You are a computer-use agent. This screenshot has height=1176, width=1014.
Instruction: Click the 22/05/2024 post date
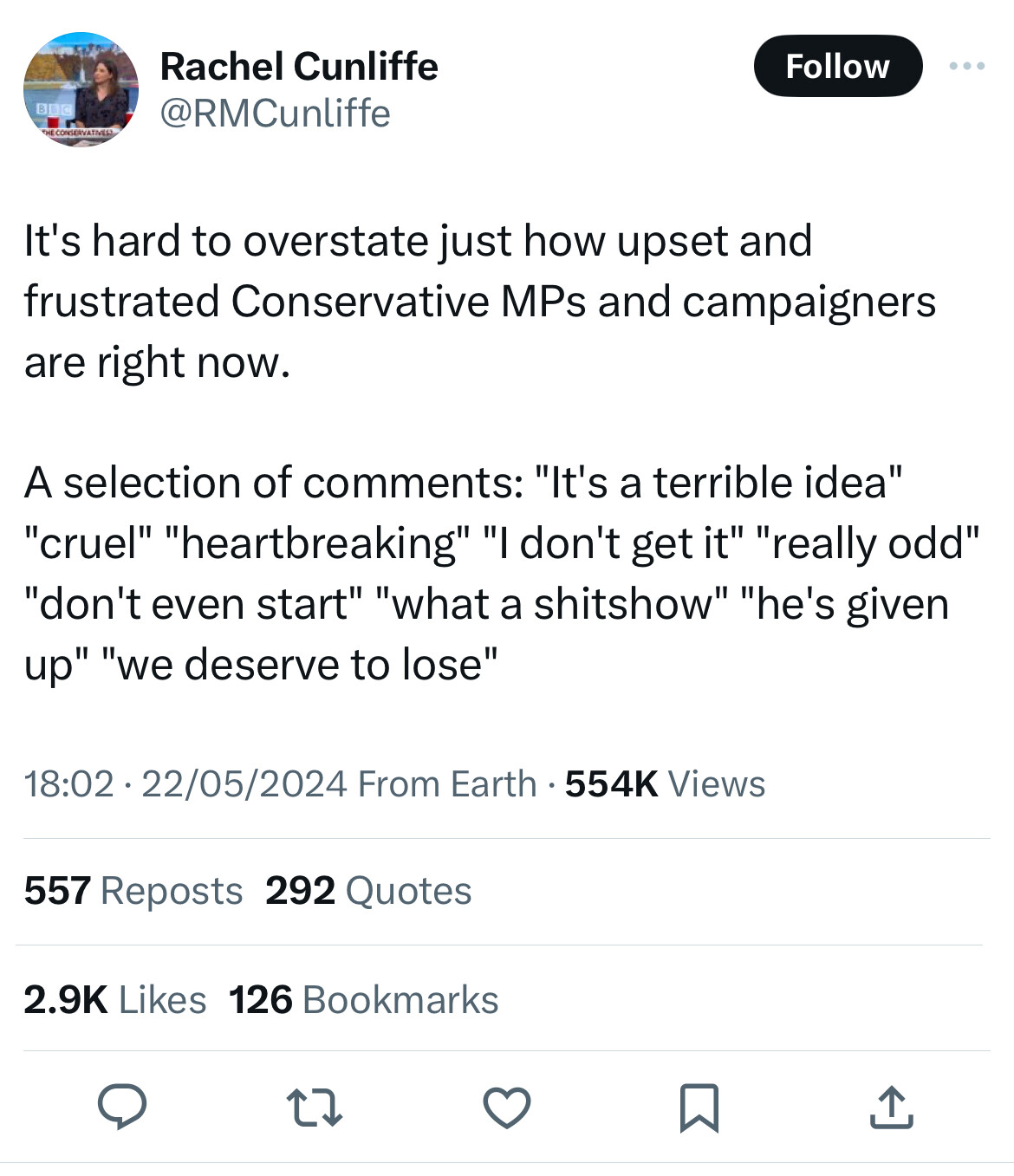pyautogui.click(x=244, y=784)
